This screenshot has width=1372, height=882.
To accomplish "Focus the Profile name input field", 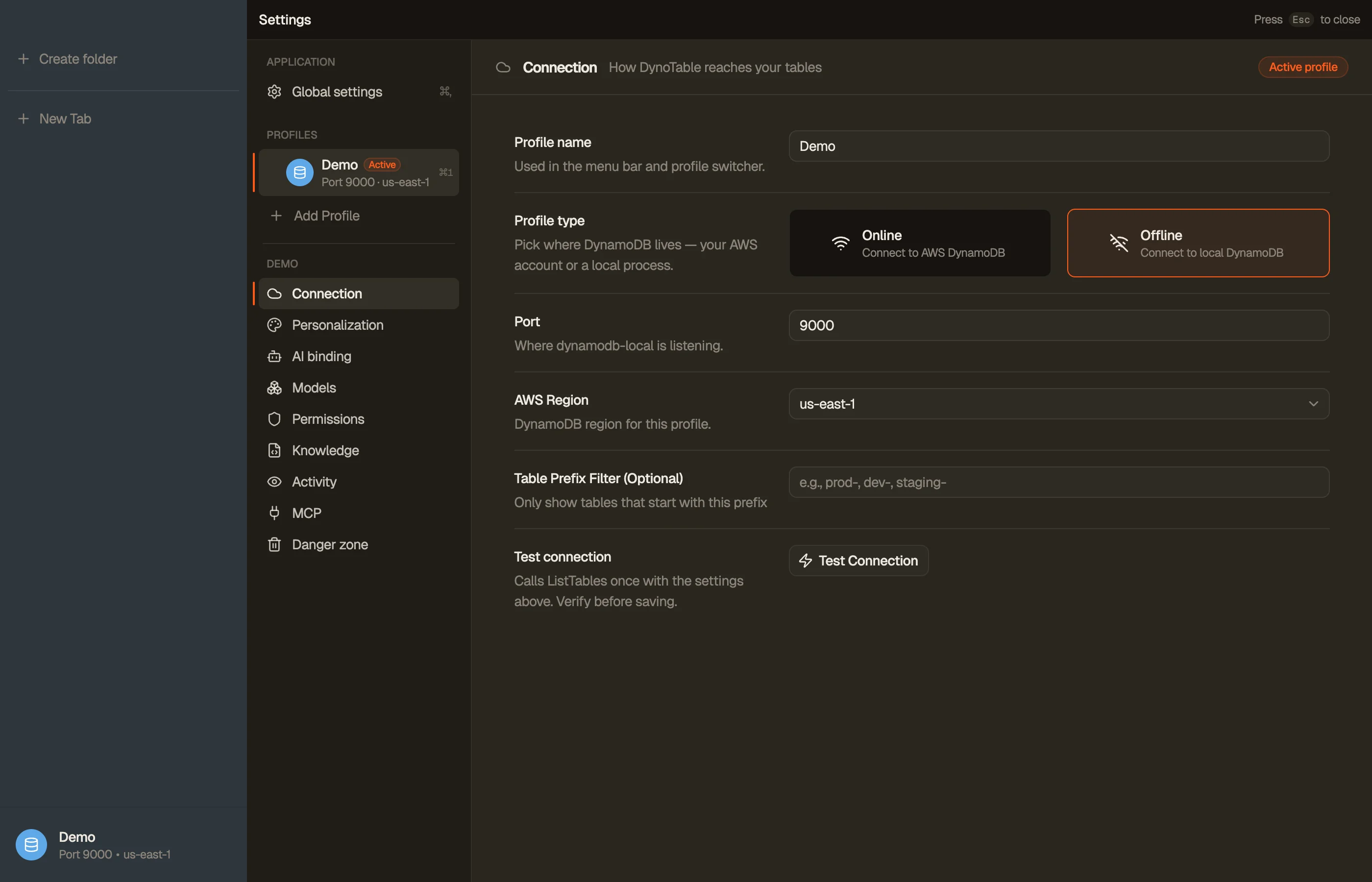I will tap(1059, 146).
